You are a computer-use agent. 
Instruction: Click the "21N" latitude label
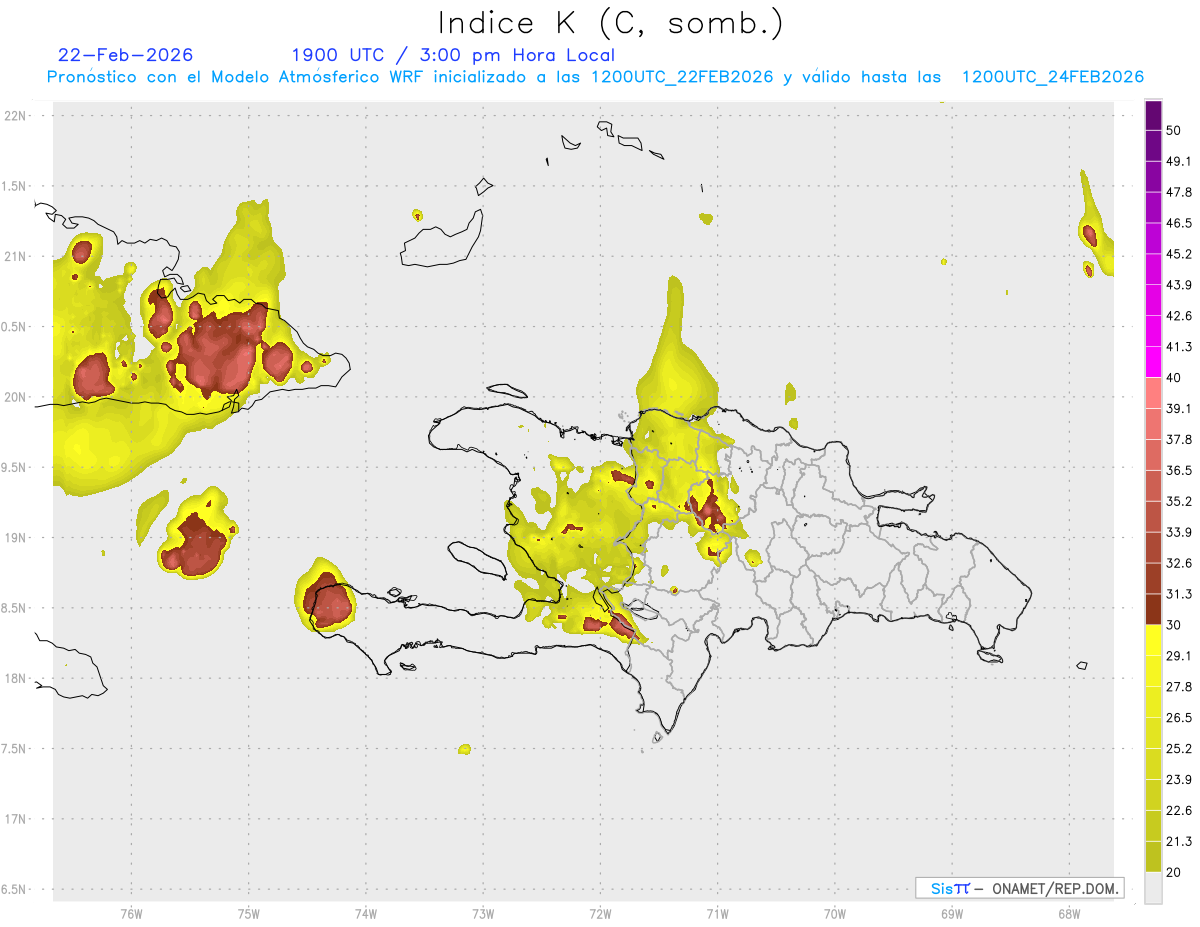(x=14, y=256)
